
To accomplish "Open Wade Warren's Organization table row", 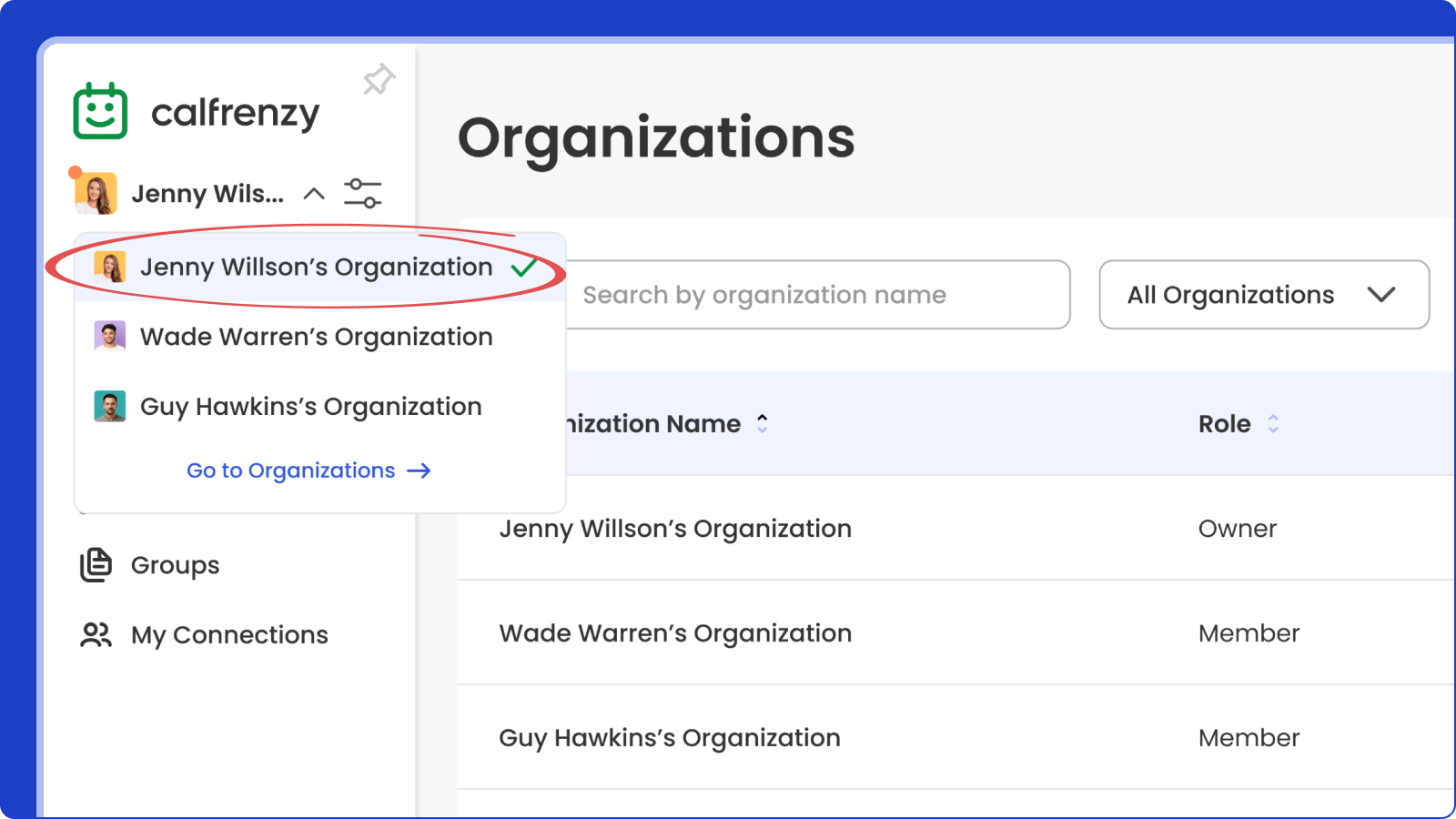I will tap(675, 633).
